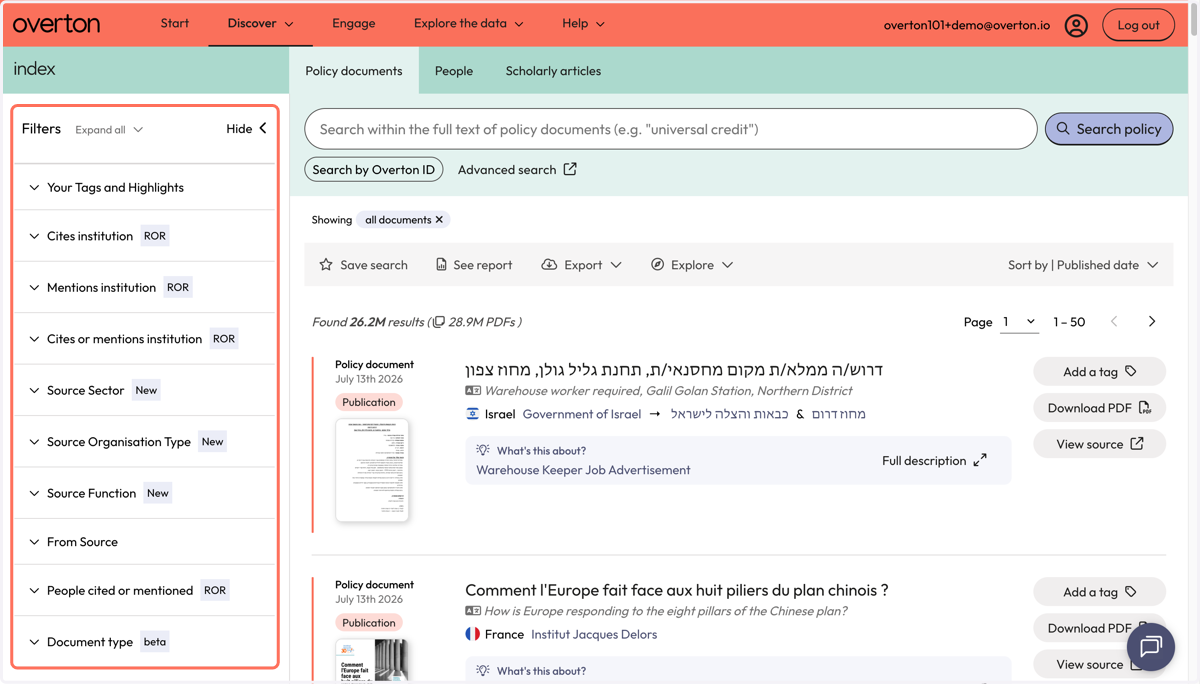
Task: Expand People cited or mentioned filter
Action: 144,591
